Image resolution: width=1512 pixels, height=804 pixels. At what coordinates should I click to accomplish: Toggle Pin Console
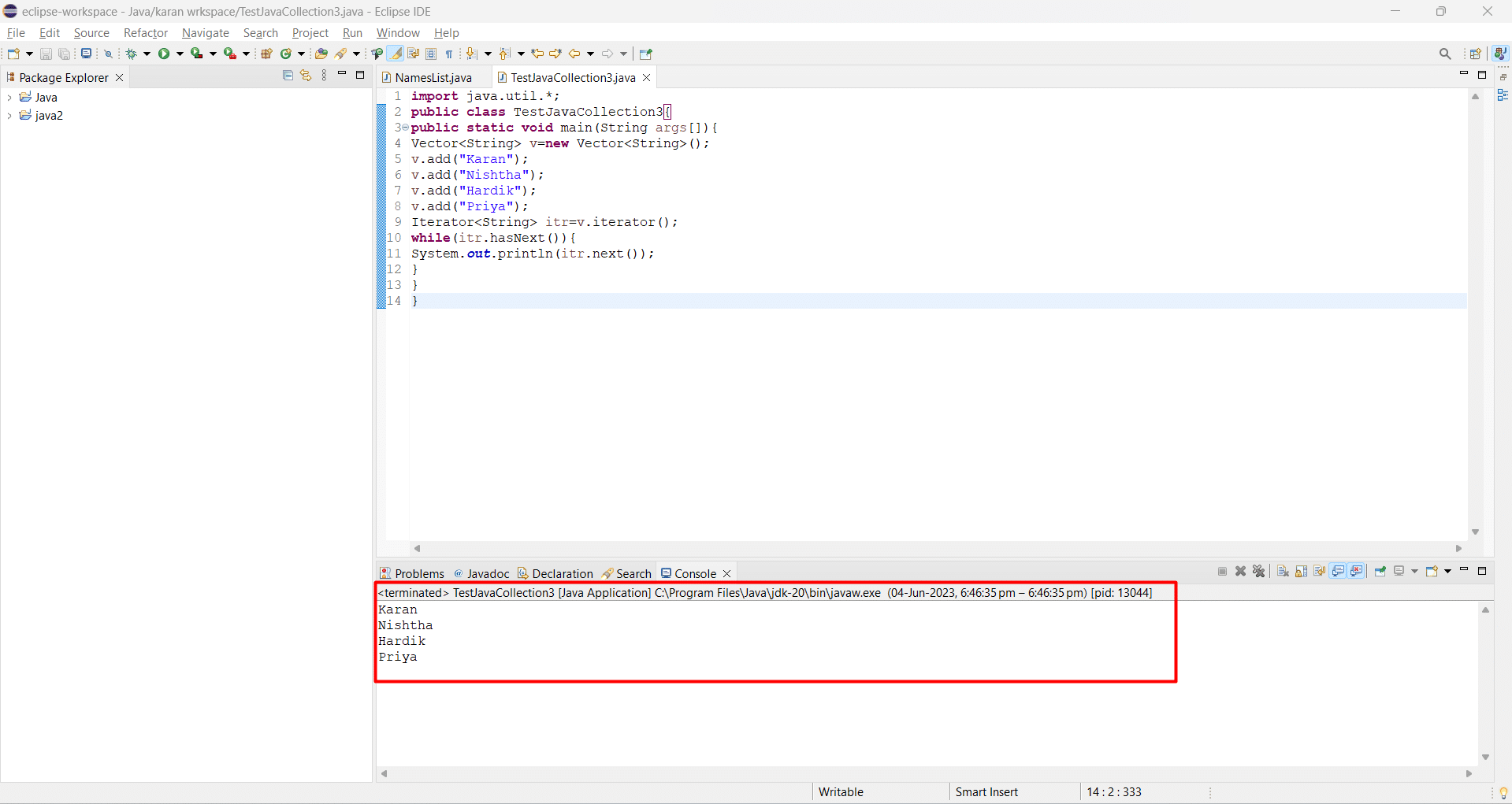pyautogui.click(x=1380, y=571)
